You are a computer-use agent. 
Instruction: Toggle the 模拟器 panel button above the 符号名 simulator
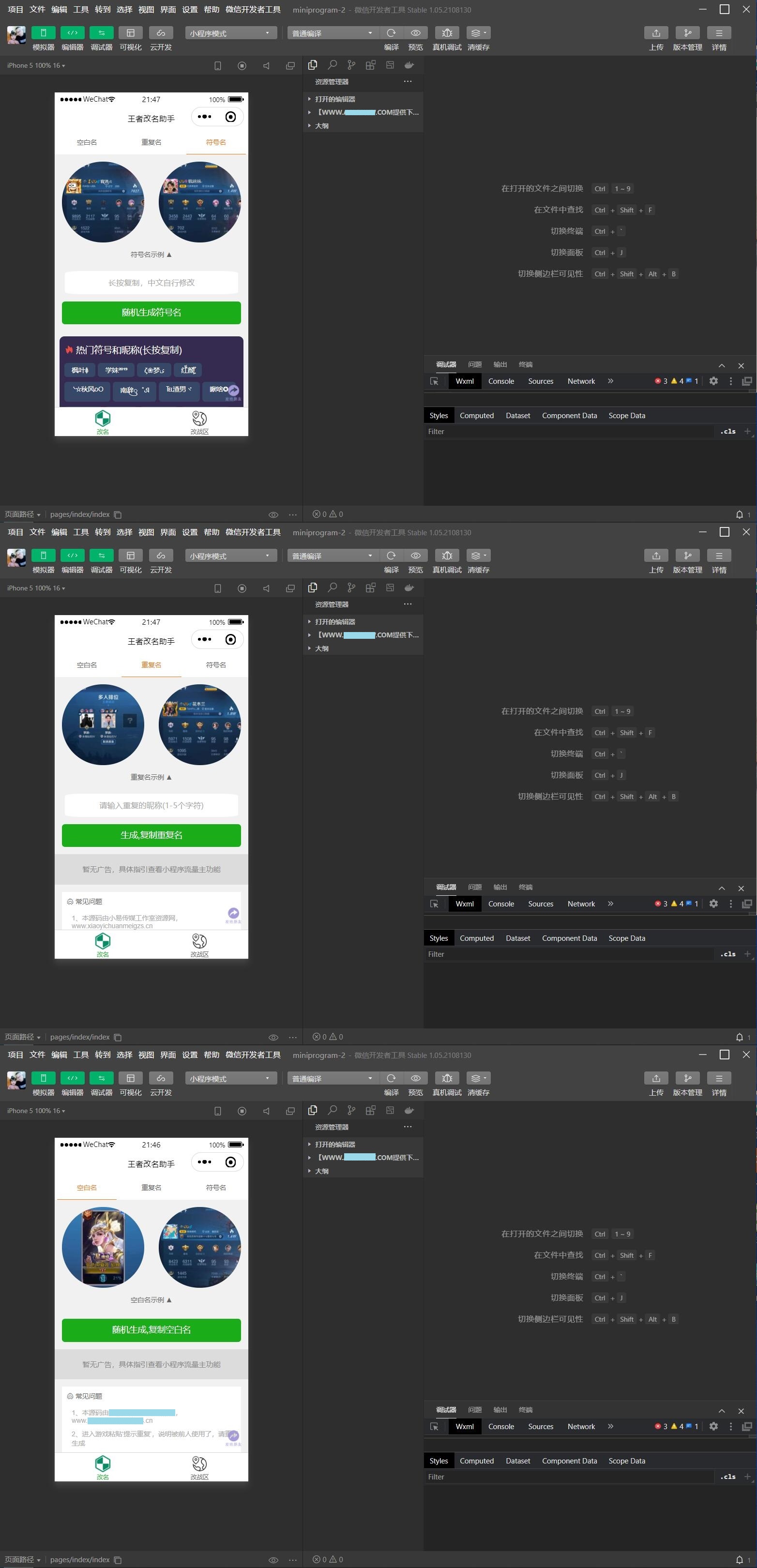(43, 33)
